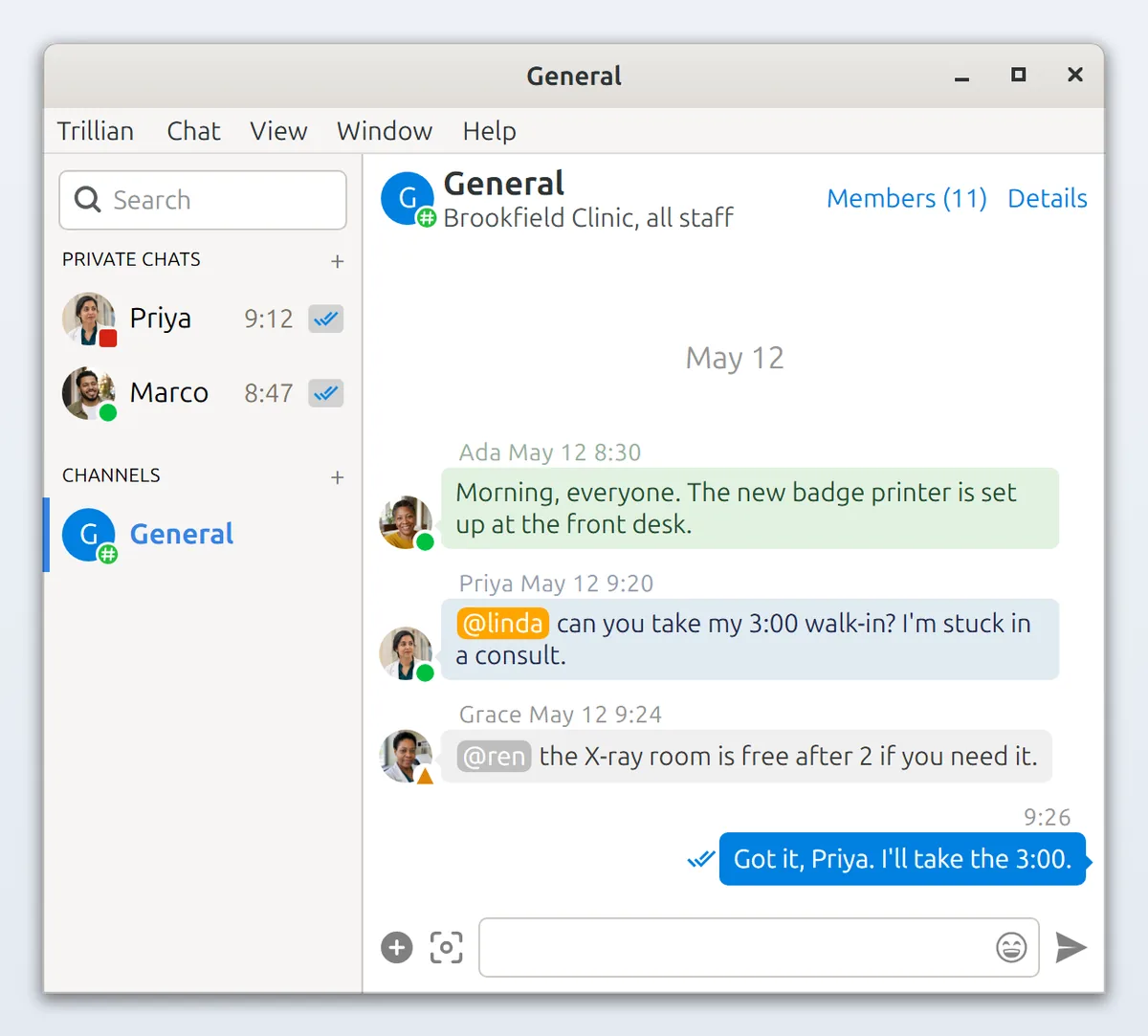Click the screenshot capture icon

click(446, 947)
